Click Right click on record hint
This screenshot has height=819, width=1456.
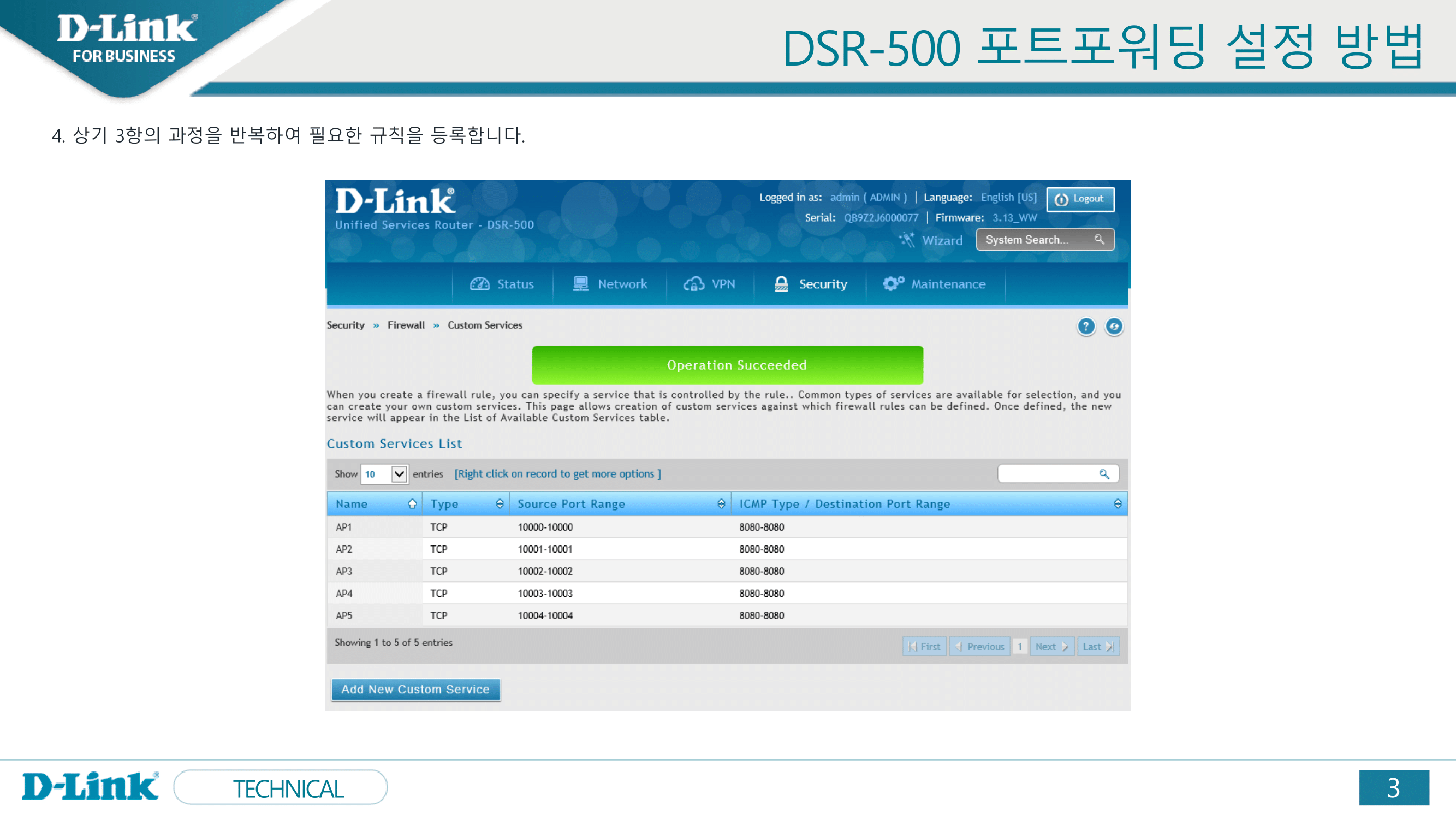coord(557,473)
